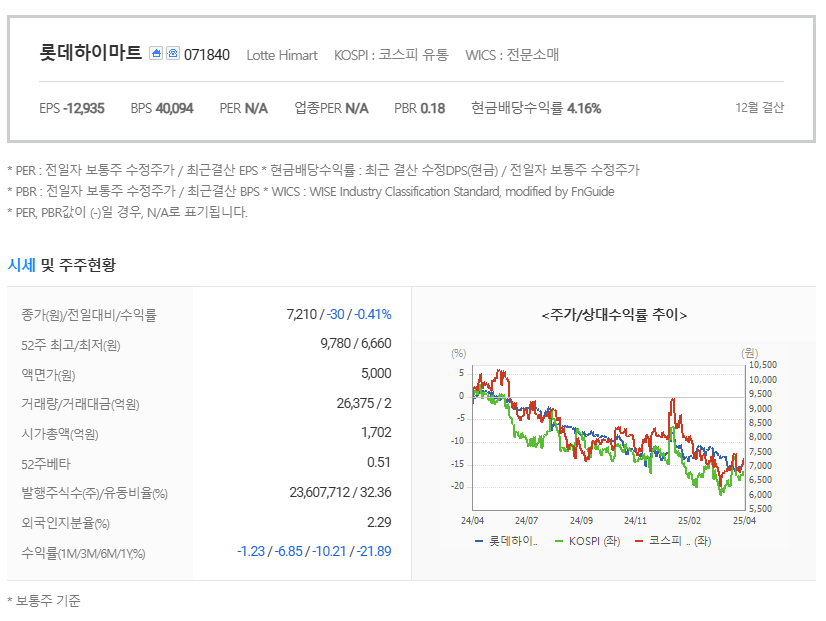Viewport: 826px width, 621px height.
Task: Click 현금배당수익률 4.16% value
Action: tap(536, 109)
